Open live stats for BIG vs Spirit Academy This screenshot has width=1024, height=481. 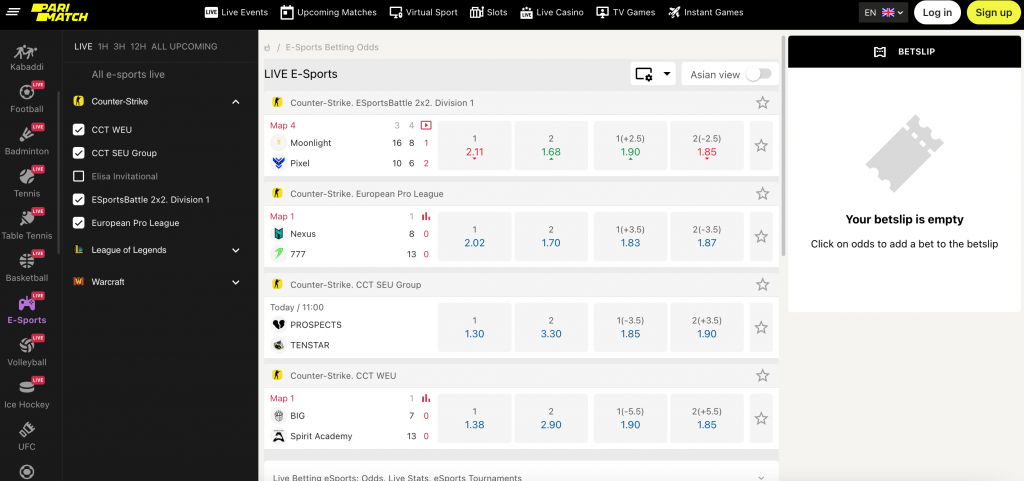tap(426, 398)
